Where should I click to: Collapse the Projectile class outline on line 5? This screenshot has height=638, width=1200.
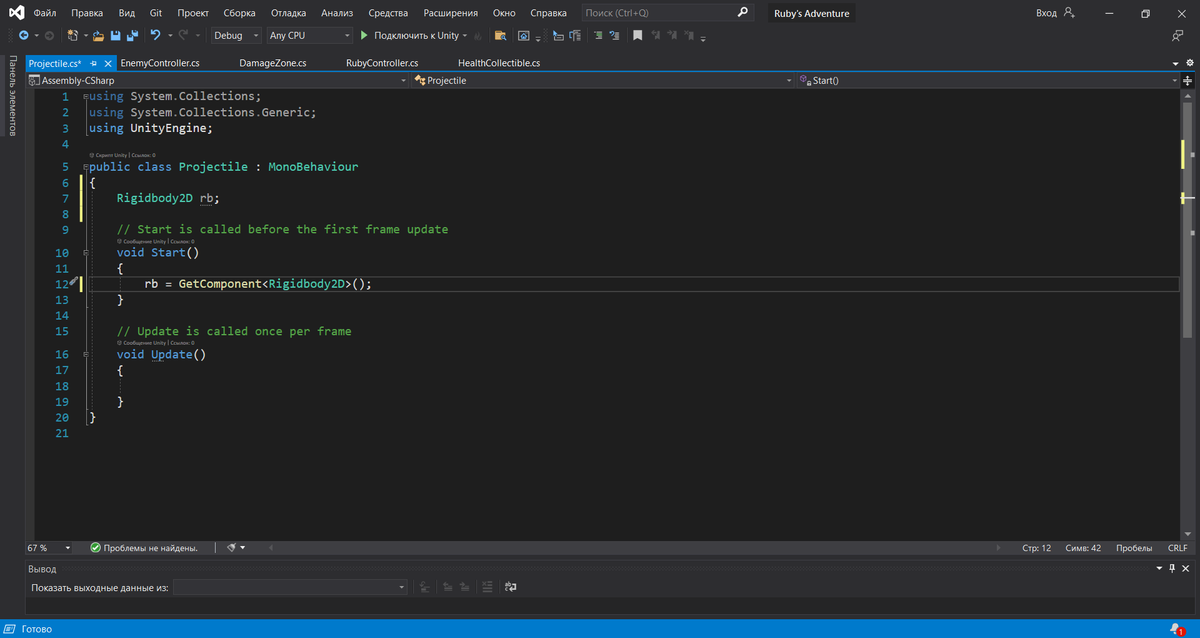(x=86, y=167)
